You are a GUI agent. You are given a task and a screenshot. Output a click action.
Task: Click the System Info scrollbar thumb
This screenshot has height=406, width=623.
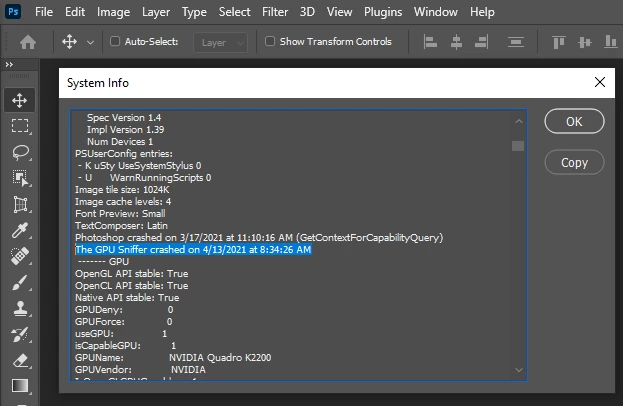tap(518, 146)
